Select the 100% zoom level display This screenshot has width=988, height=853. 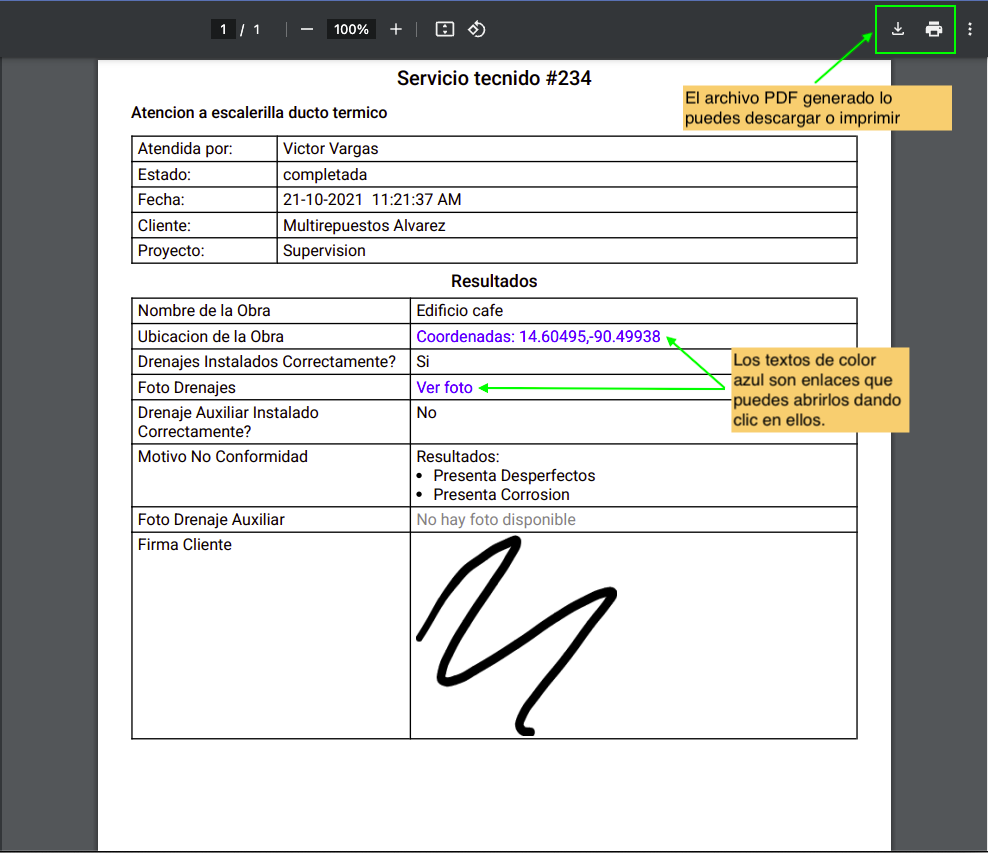coord(351,29)
